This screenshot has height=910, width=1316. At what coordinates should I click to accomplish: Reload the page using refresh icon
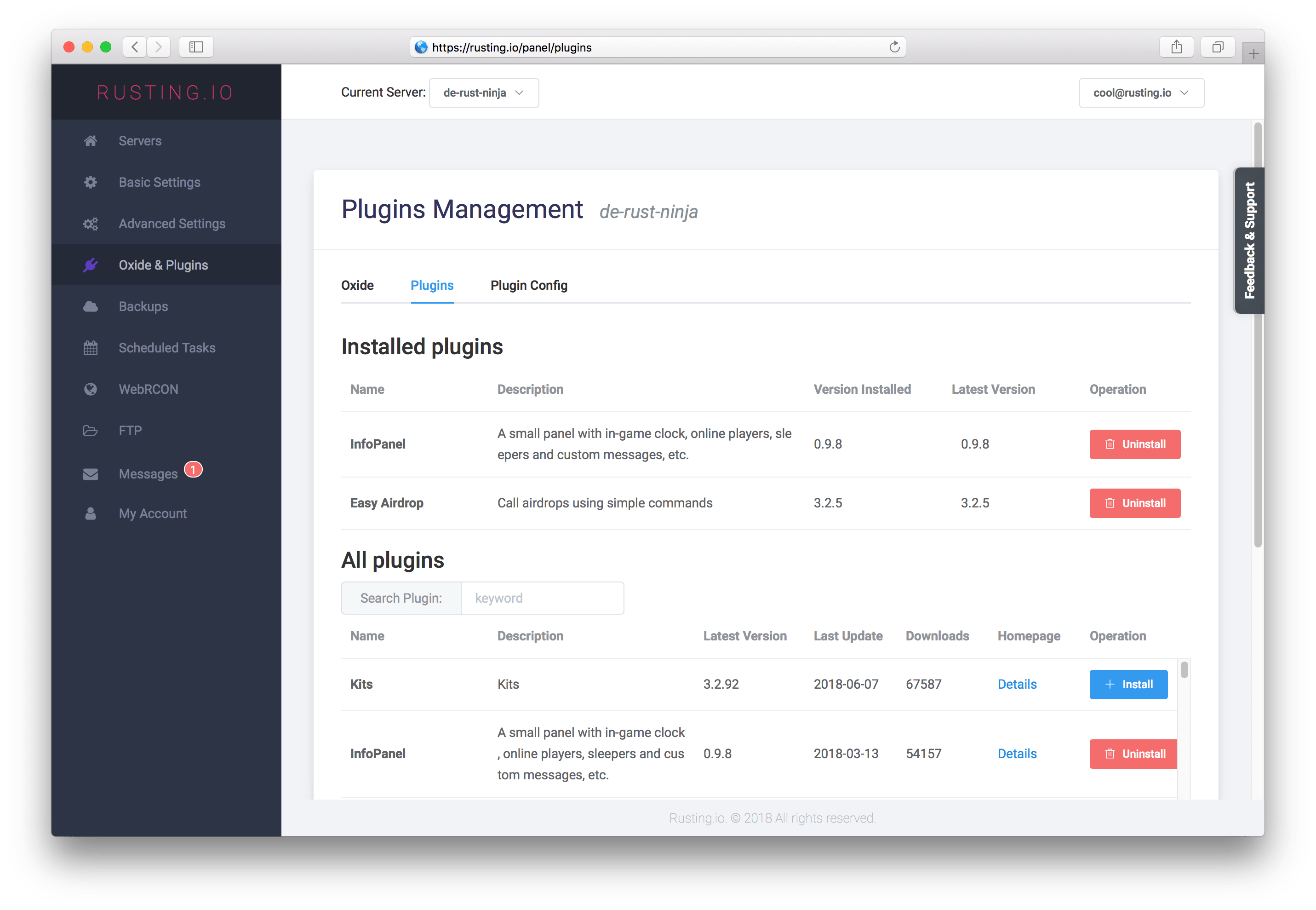pos(894,47)
